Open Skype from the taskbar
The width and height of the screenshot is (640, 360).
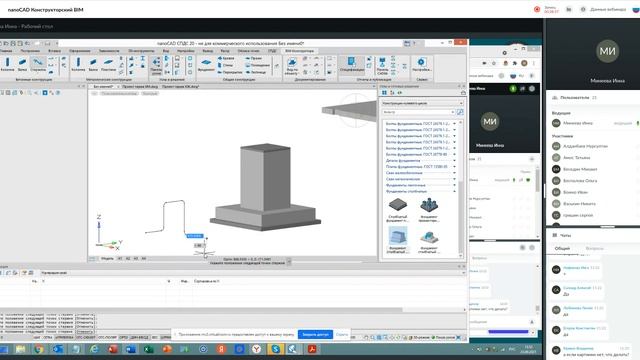pyautogui.click(x=276, y=349)
